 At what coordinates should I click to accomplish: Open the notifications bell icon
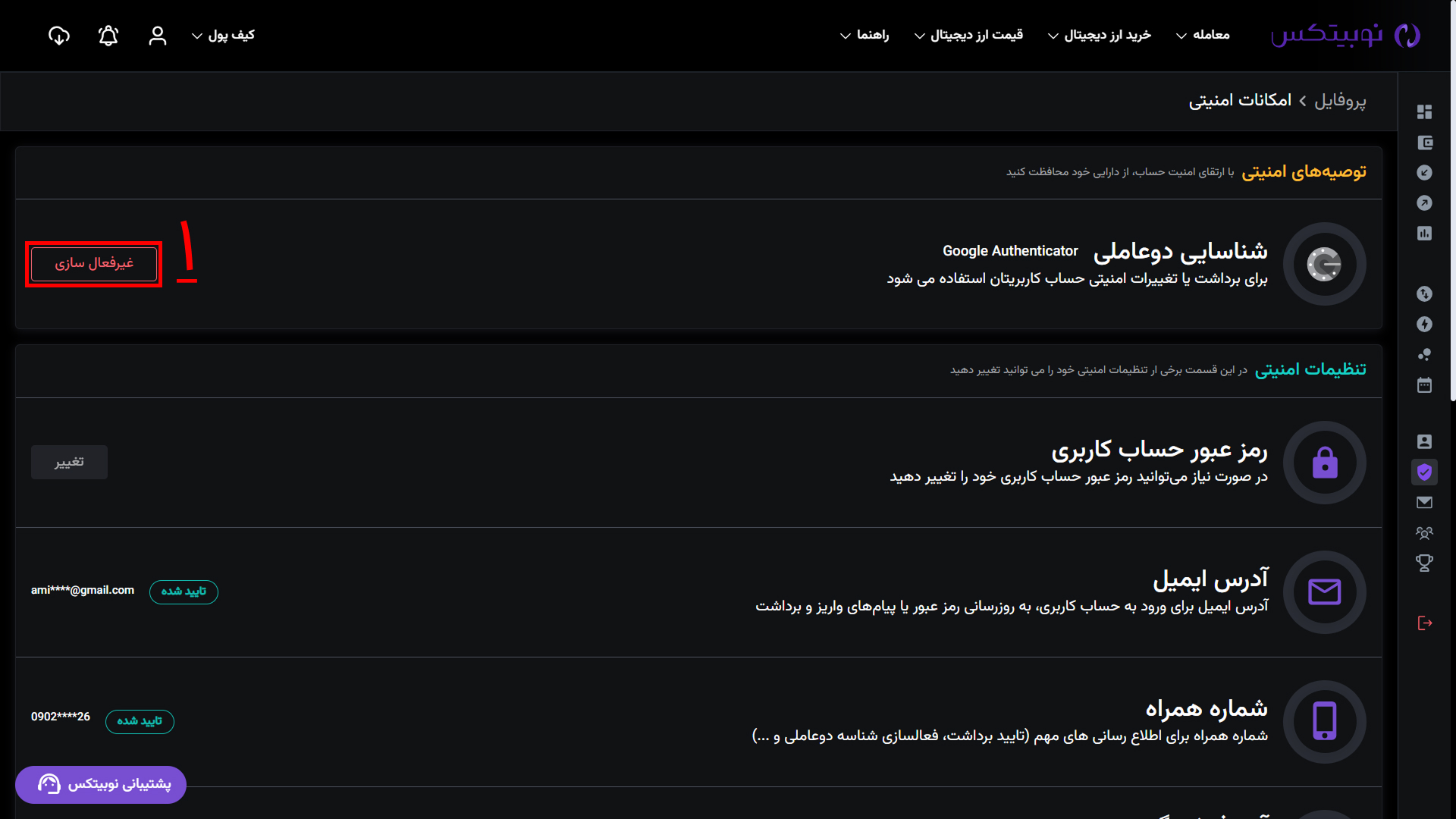pyautogui.click(x=108, y=36)
